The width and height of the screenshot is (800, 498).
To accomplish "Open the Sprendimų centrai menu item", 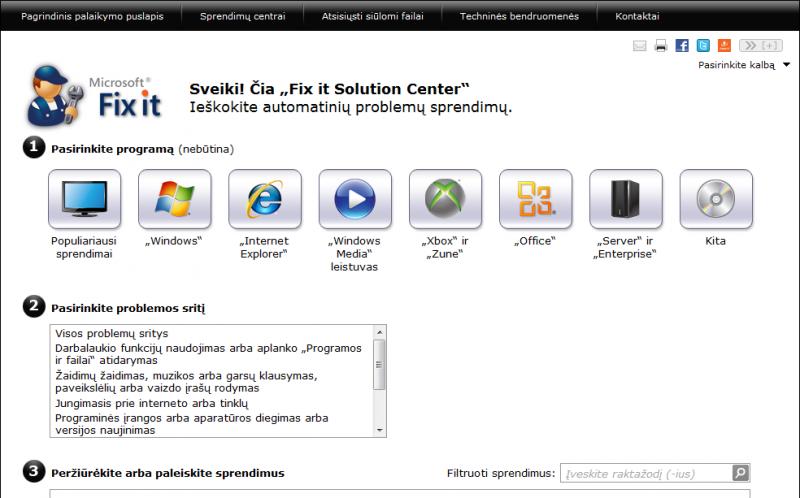I will pos(242,16).
